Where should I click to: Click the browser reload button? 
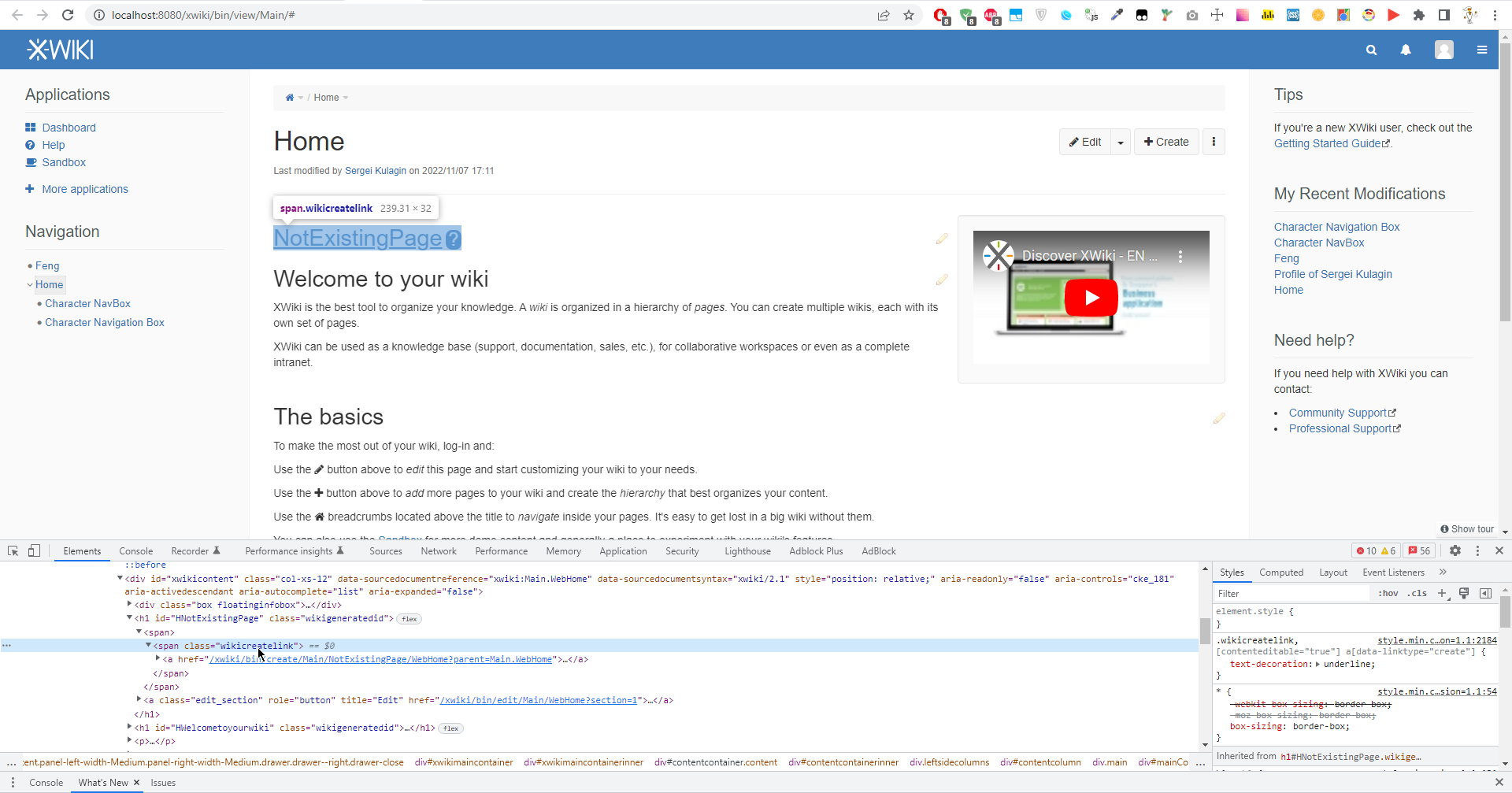pos(68,15)
